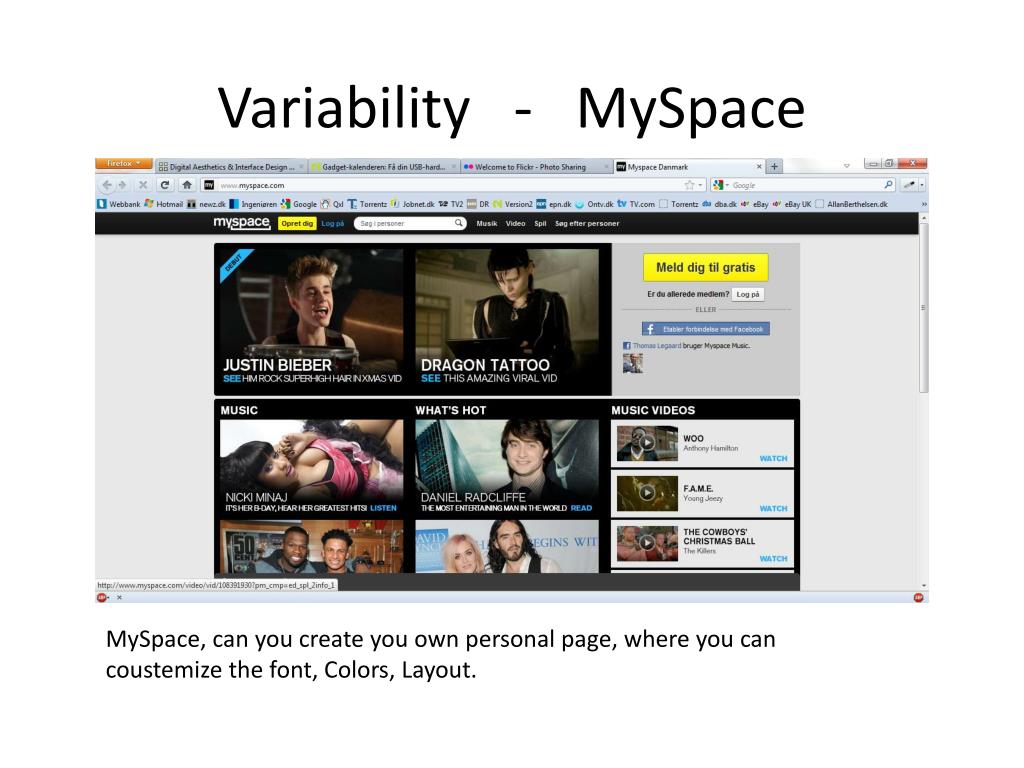Open the New Tab plus button
This screenshot has height=768, width=1024.
775,167
